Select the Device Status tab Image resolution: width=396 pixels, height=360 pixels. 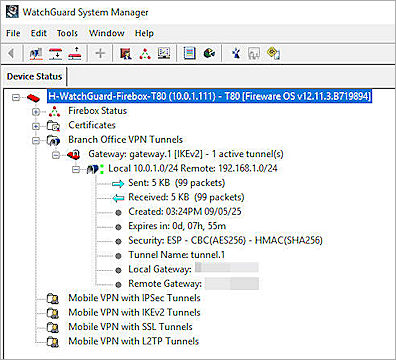(34, 76)
